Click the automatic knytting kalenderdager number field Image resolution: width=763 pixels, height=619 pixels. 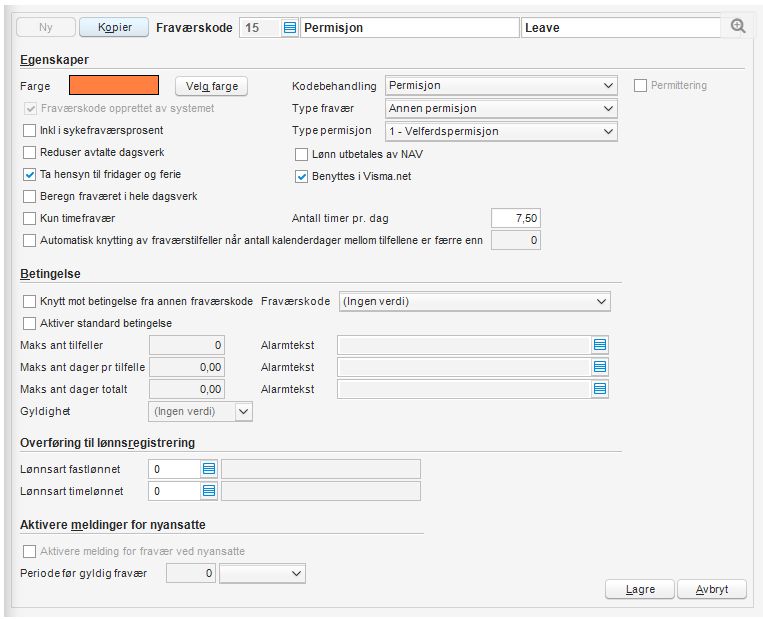point(516,240)
